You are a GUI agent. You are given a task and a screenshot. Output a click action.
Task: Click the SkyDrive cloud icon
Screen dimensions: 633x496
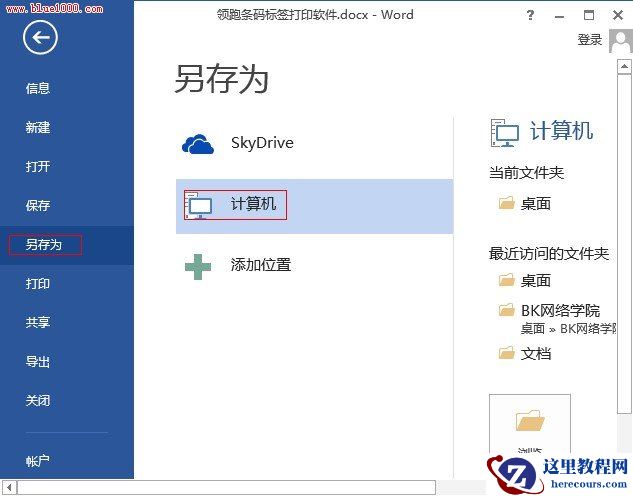[x=198, y=144]
